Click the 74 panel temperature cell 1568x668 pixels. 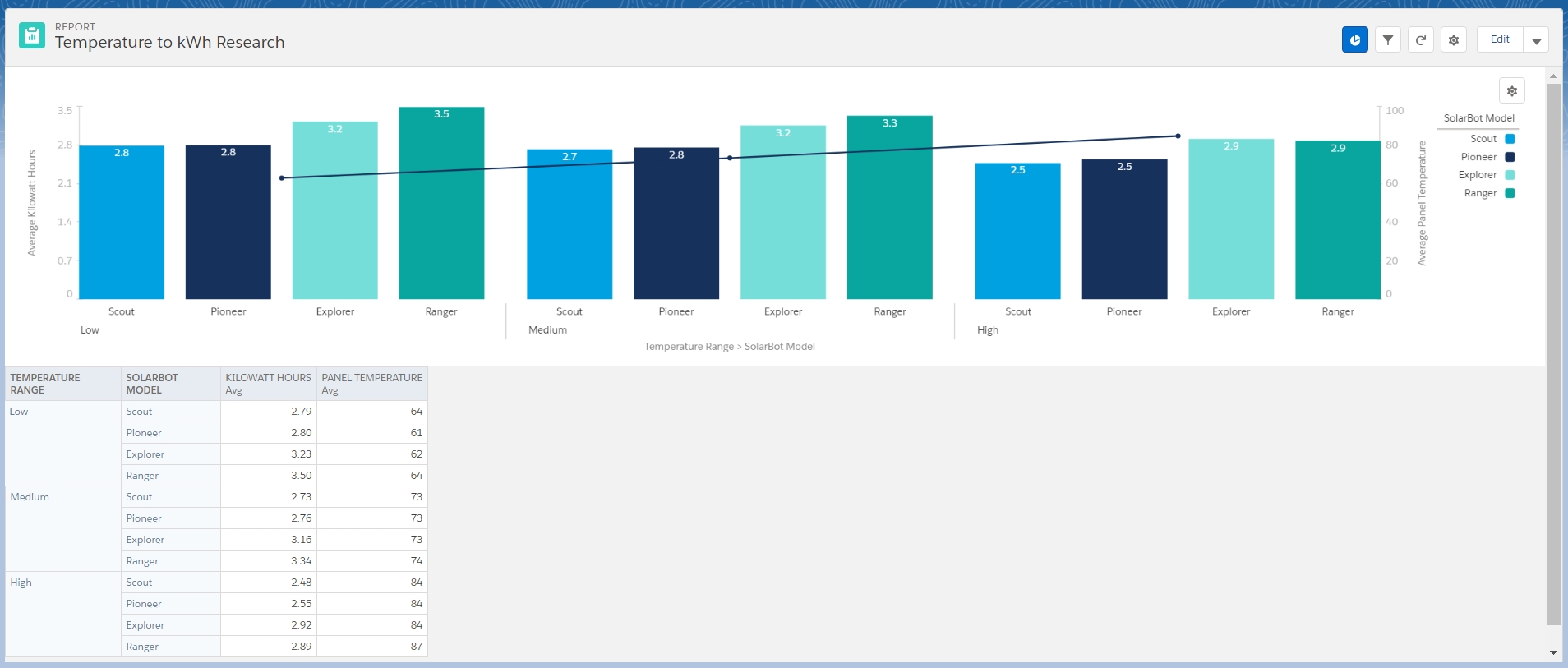coord(372,561)
